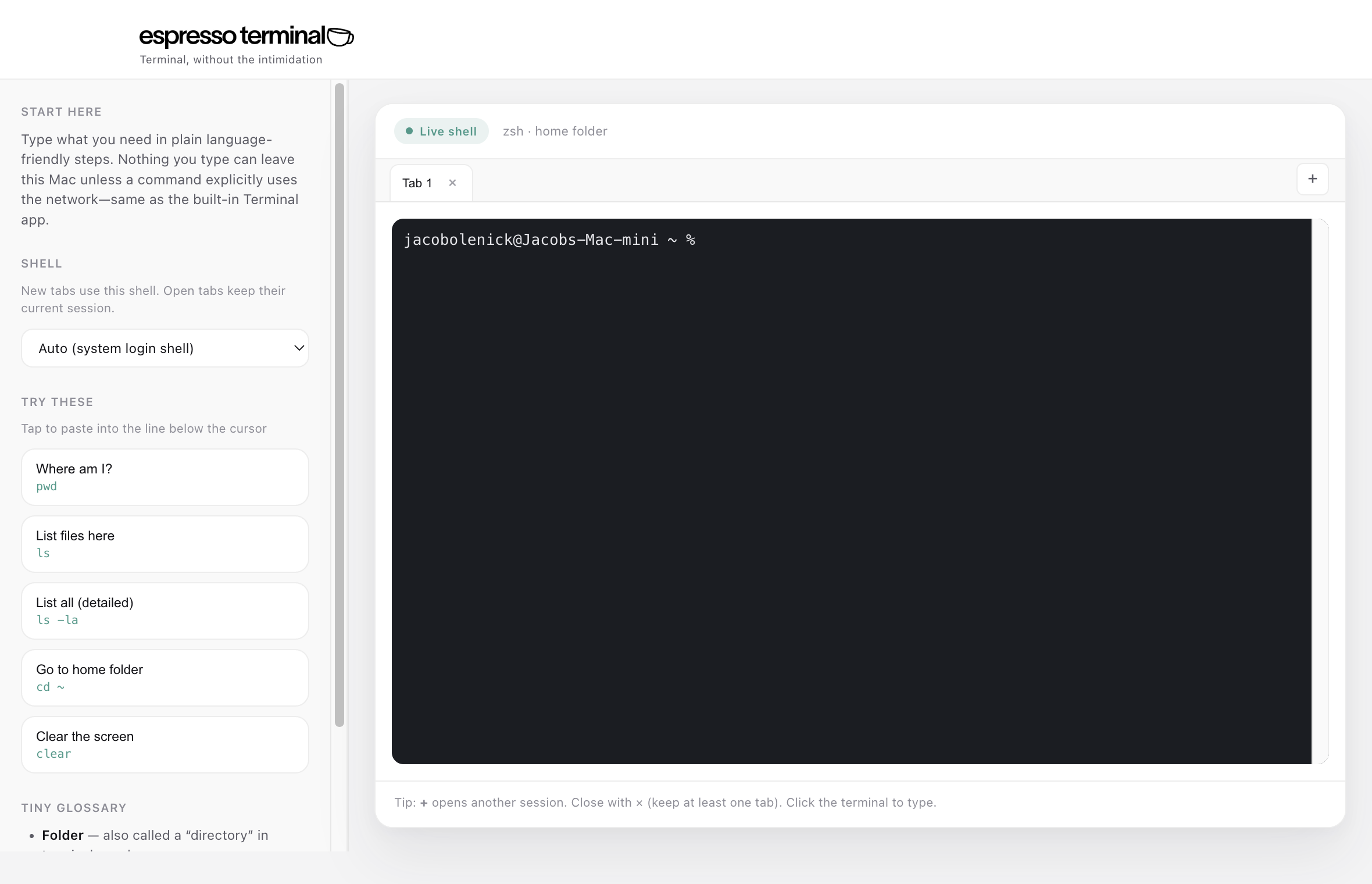The height and width of the screenshot is (884, 1372).
Task: Click the Tip message at the bottom
Action: click(x=664, y=803)
